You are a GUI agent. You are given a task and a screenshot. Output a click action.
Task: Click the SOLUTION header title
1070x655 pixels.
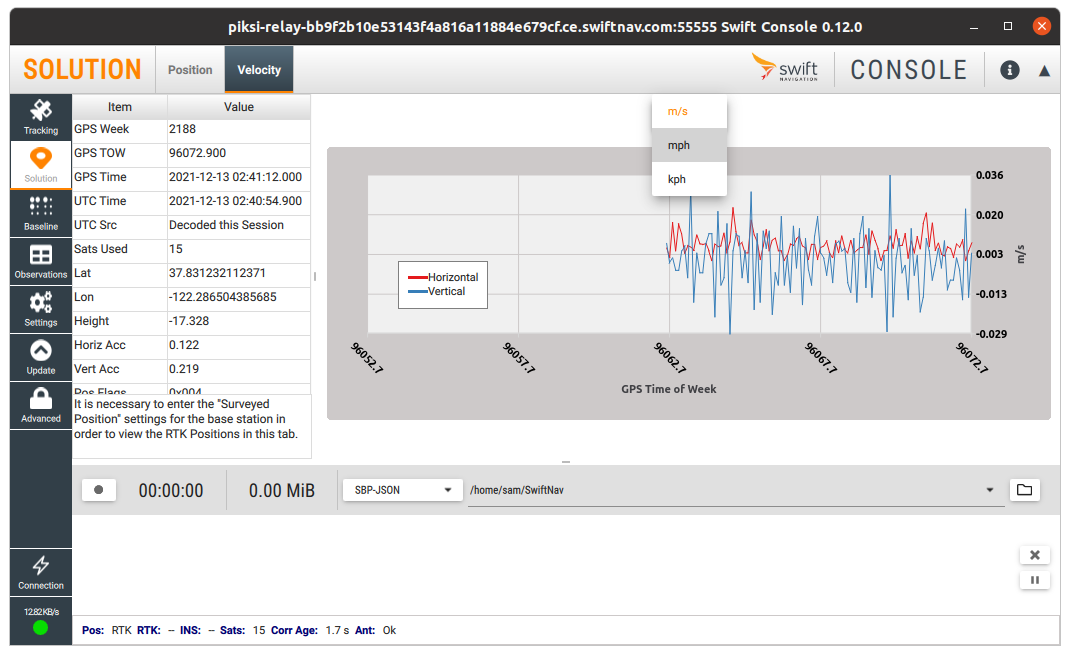click(83, 70)
